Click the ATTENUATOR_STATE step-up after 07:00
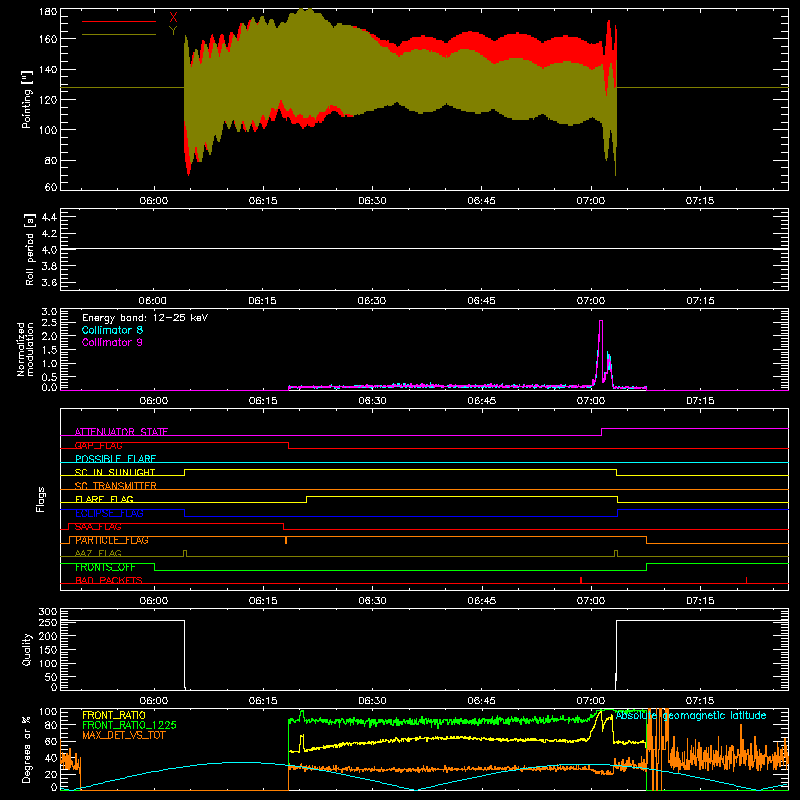Image resolution: width=800 pixels, height=800 pixels. [x=602, y=432]
